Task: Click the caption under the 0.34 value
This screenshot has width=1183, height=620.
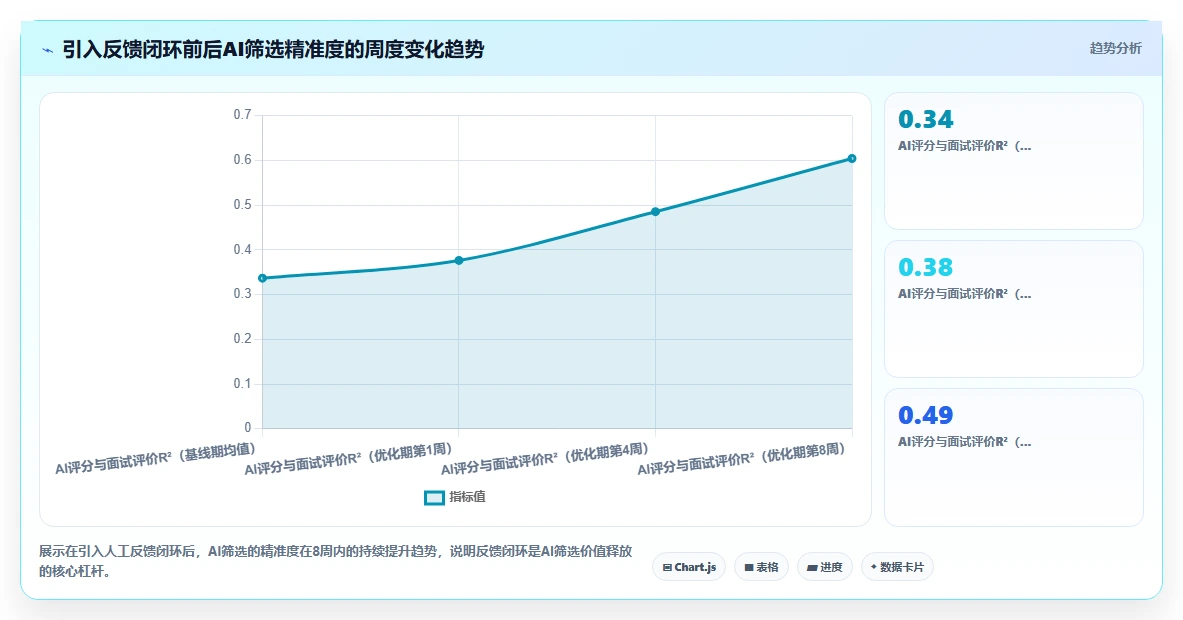Action: tap(964, 146)
